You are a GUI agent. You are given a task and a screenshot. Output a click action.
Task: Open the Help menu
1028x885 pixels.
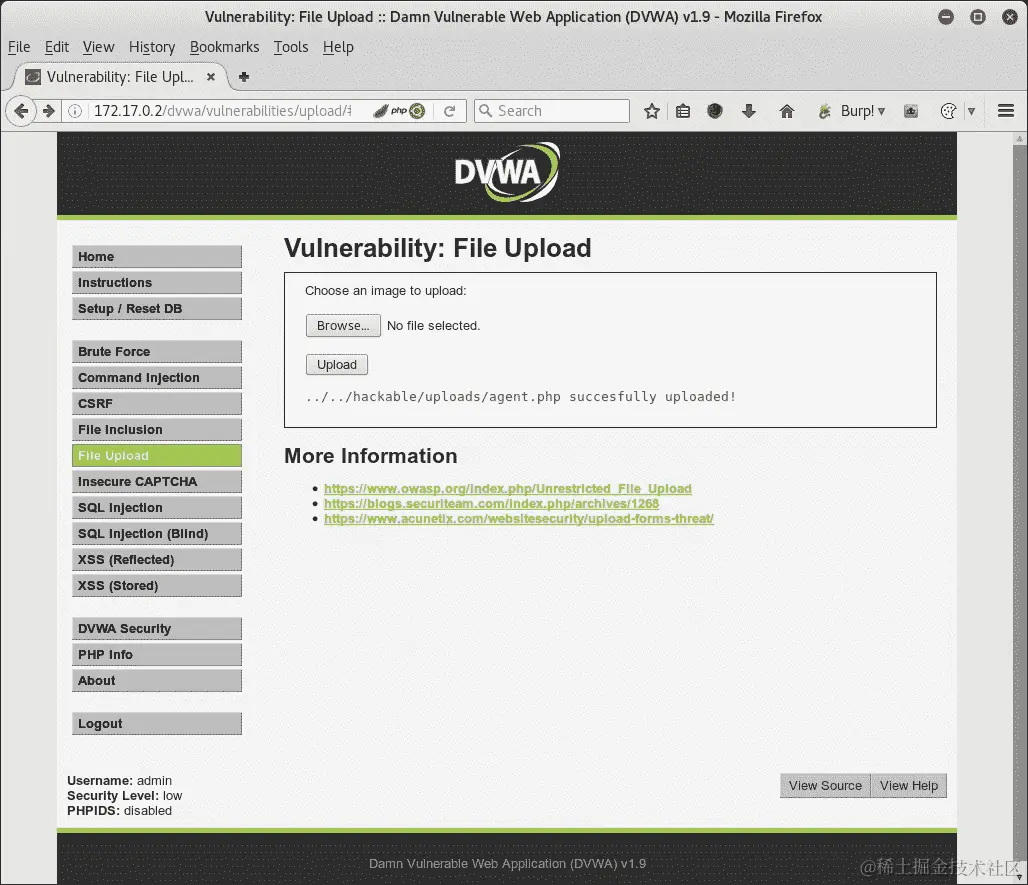coord(338,47)
